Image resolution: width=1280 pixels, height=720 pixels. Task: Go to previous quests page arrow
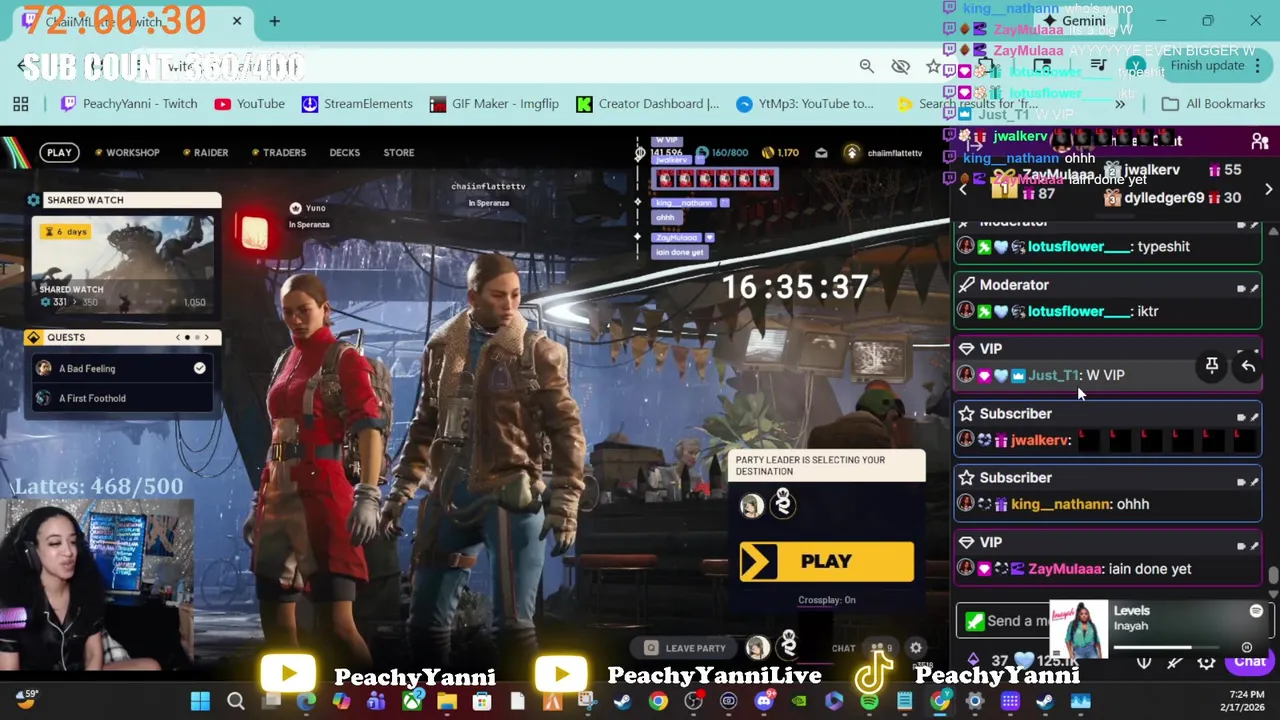click(178, 337)
